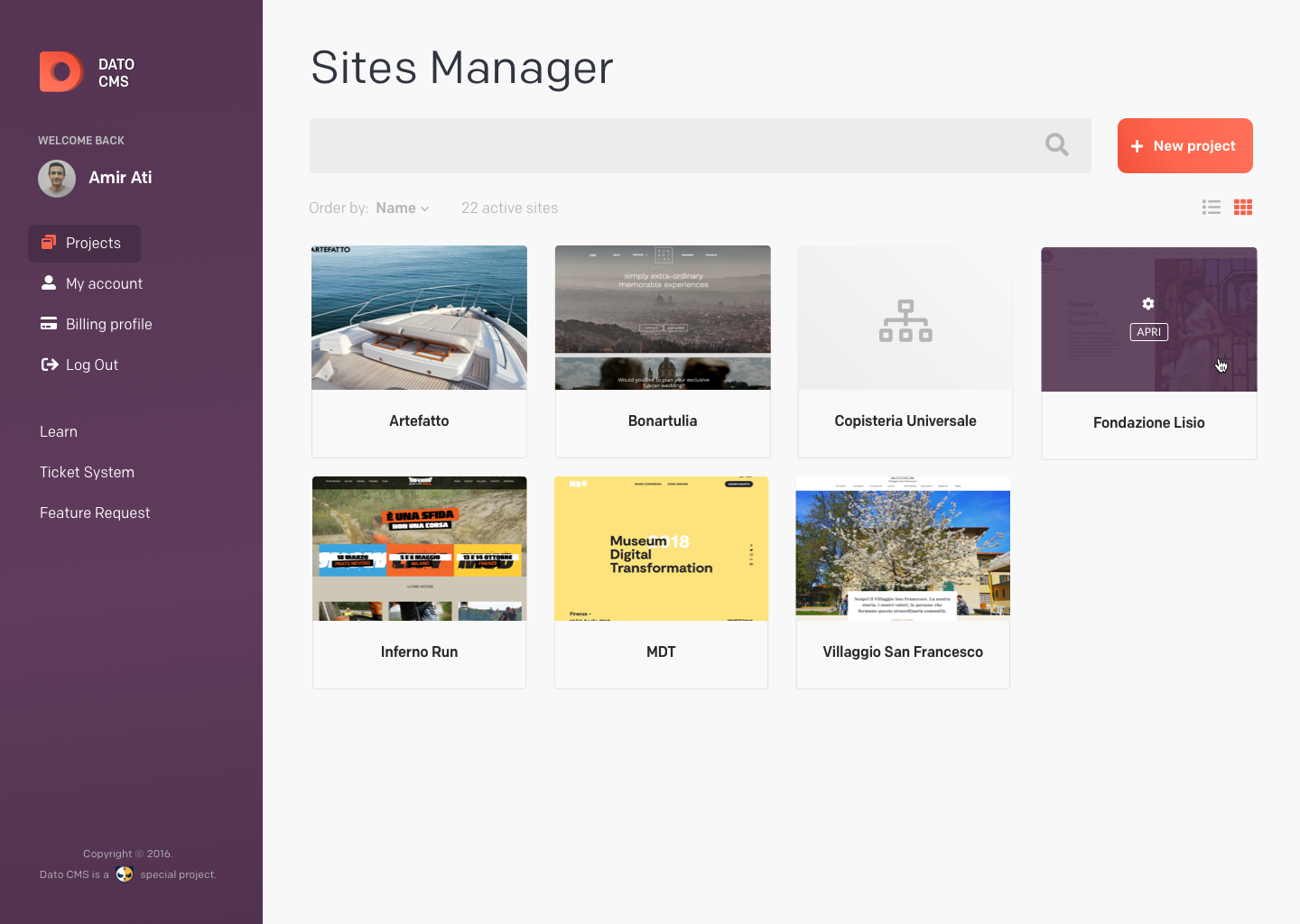Click the Artefatto project name
This screenshot has height=924, width=1300.
pos(419,421)
